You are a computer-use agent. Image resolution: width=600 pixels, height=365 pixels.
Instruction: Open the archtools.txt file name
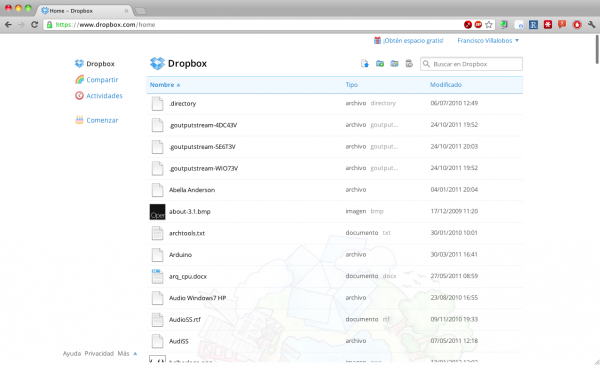click(x=187, y=233)
